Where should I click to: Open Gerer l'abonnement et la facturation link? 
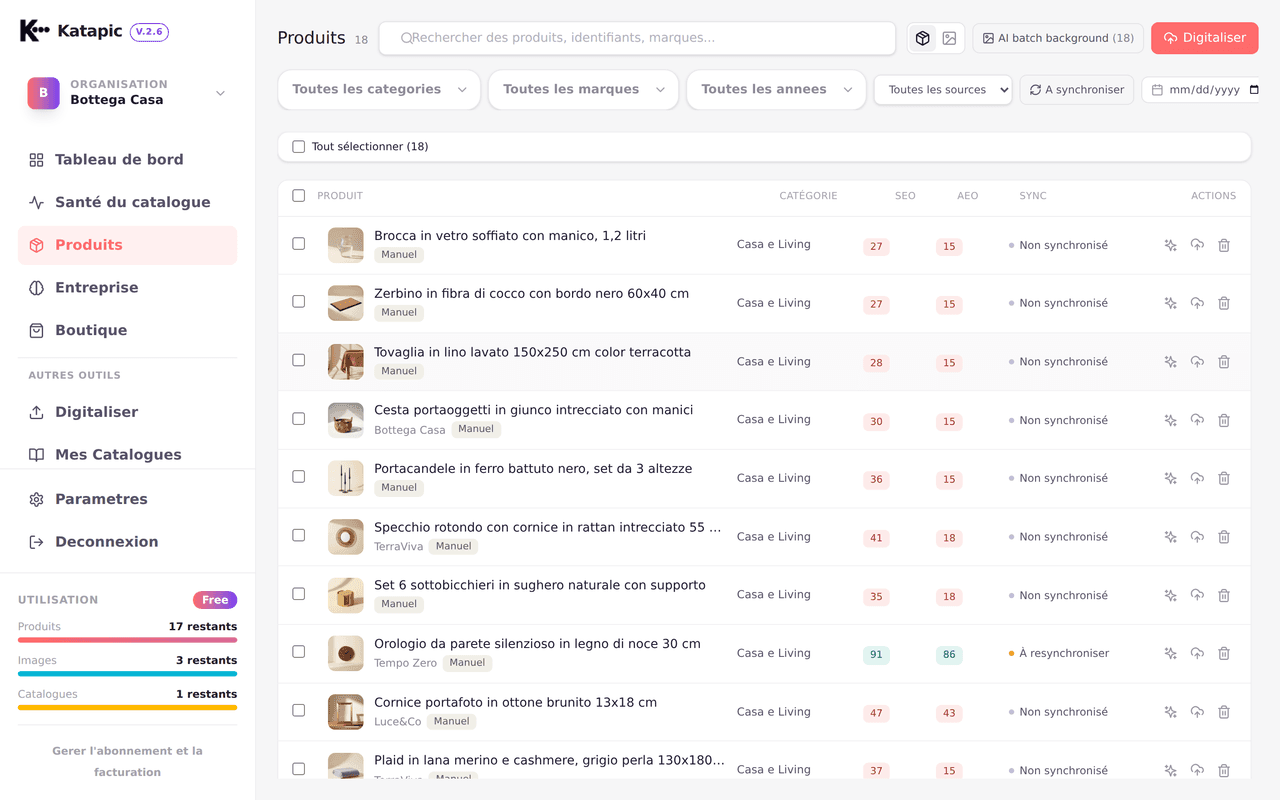coord(127,761)
